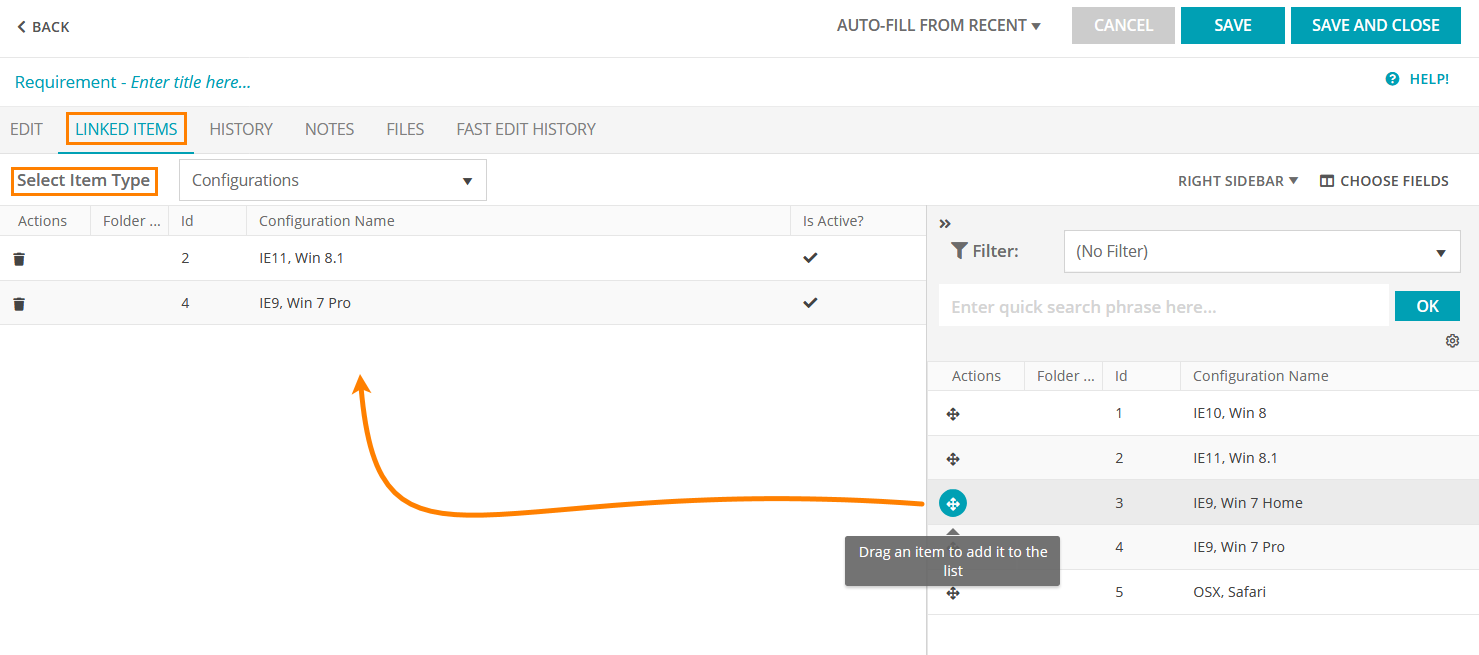
Task: Click the OK search button
Action: pos(1427,307)
